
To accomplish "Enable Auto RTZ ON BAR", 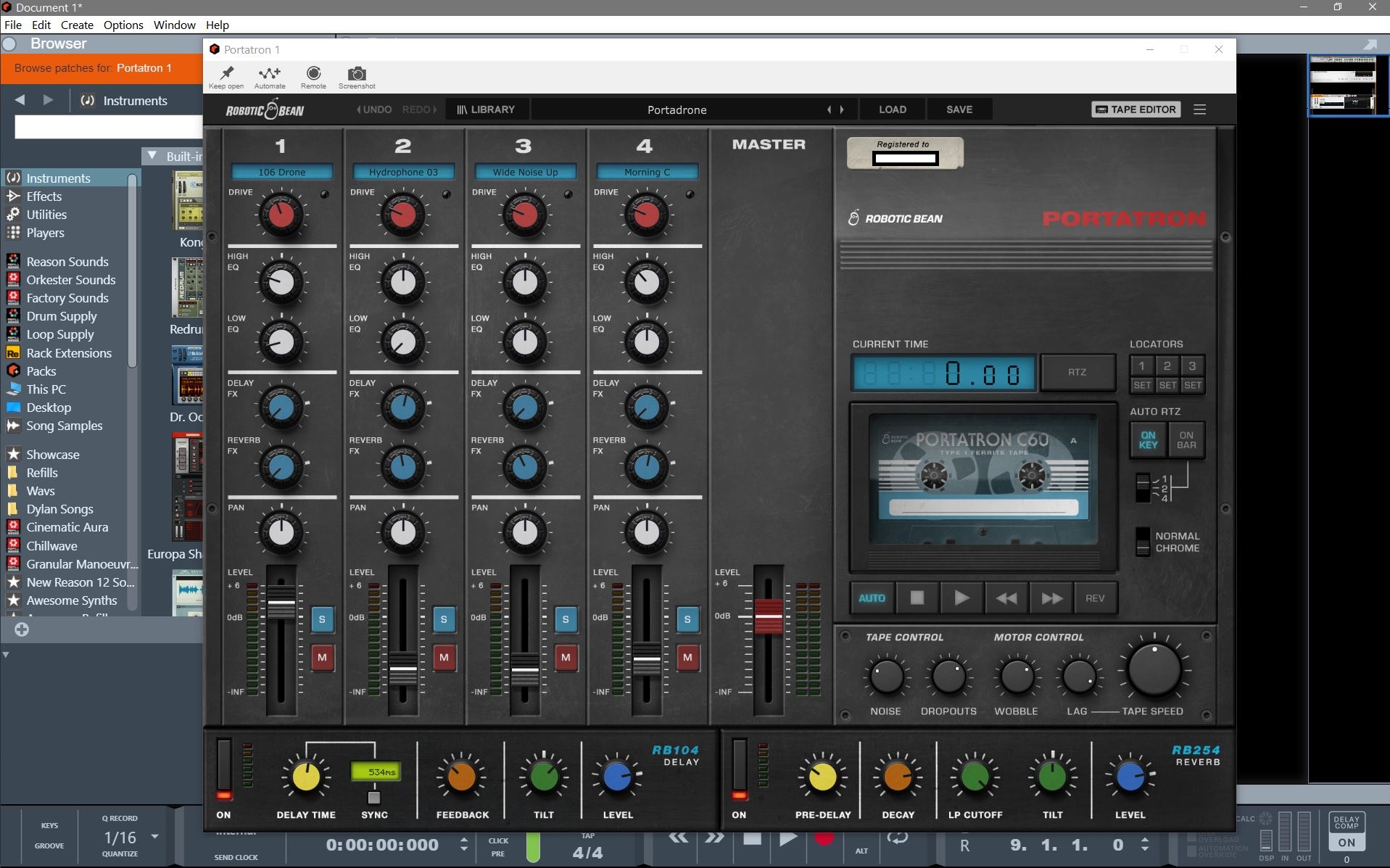I will (x=1186, y=440).
